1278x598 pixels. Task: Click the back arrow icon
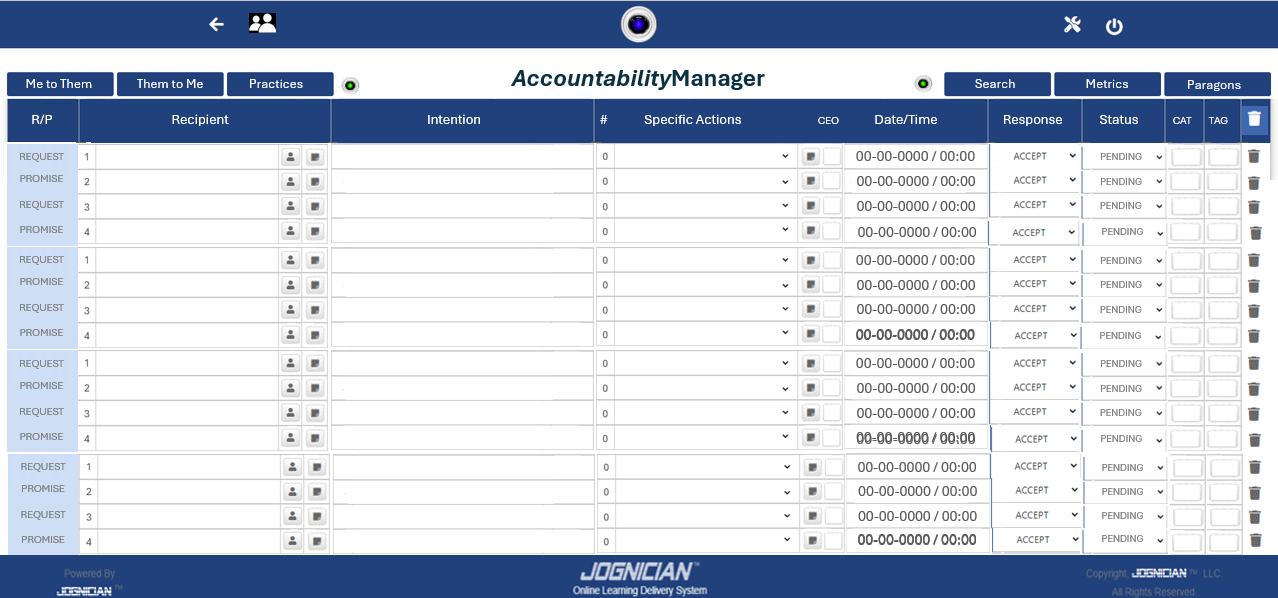(216, 24)
